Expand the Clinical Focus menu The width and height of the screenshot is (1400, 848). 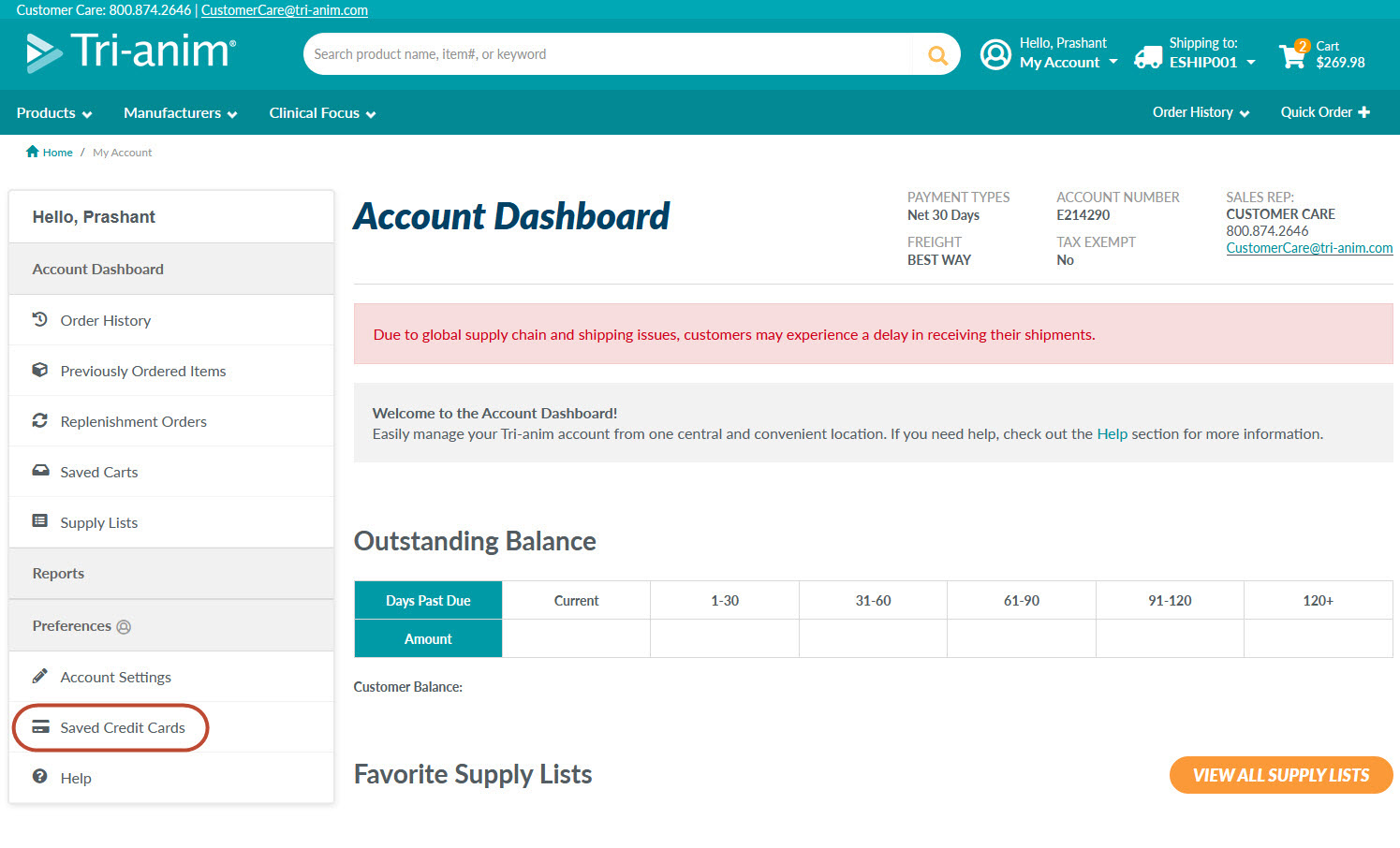[x=323, y=112]
